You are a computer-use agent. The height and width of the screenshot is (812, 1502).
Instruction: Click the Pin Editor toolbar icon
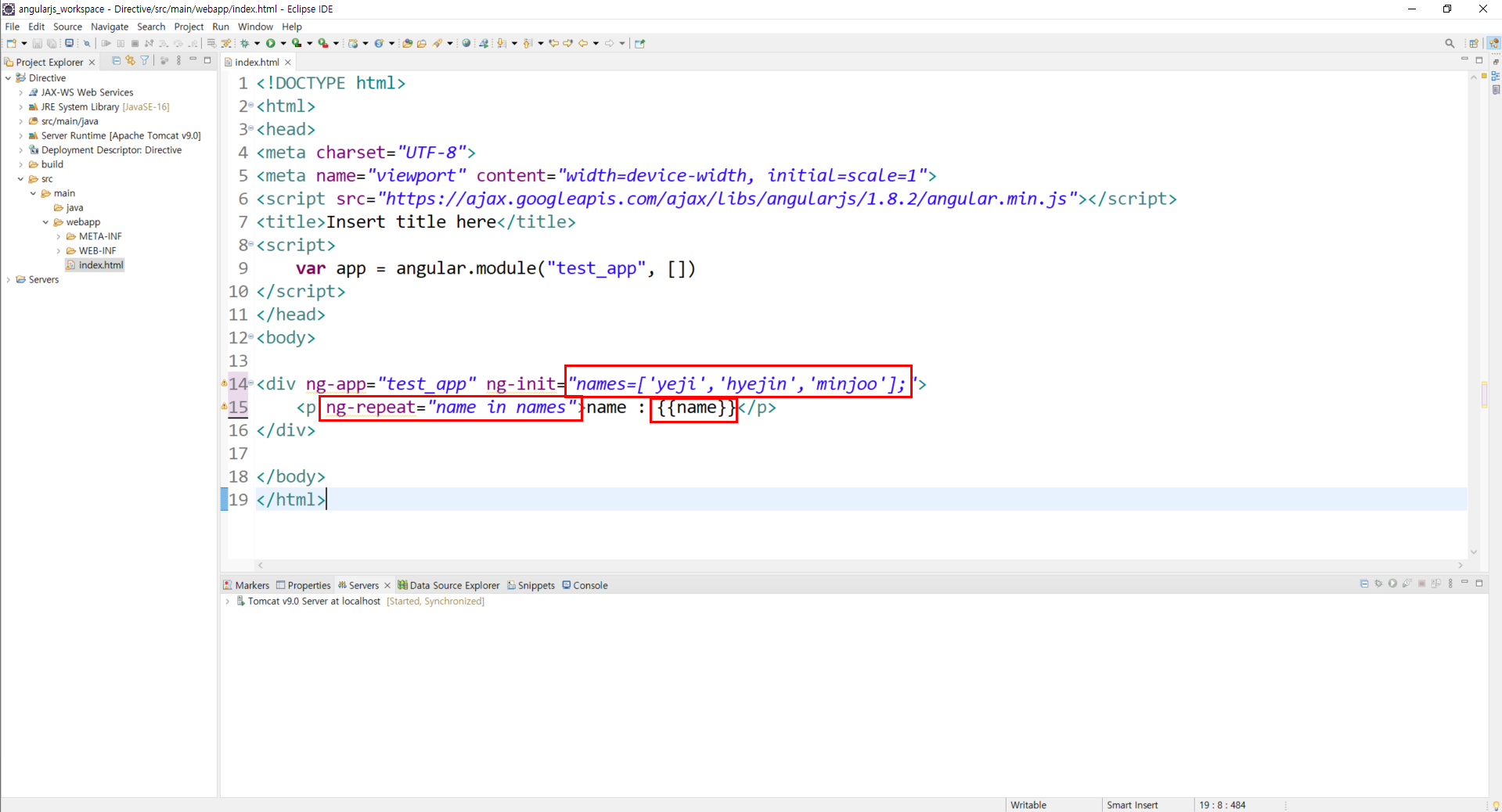(639, 43)
